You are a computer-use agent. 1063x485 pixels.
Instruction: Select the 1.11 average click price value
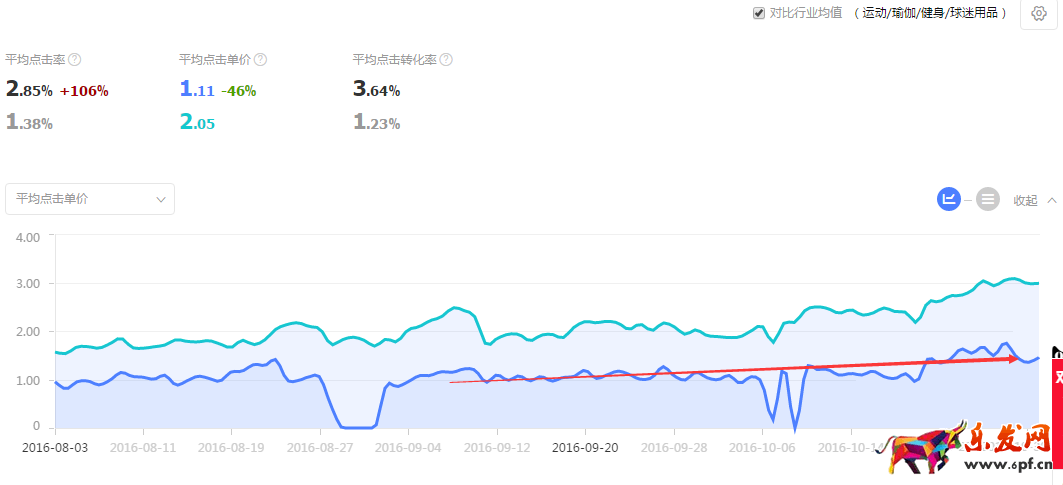[x=197, y=90]
